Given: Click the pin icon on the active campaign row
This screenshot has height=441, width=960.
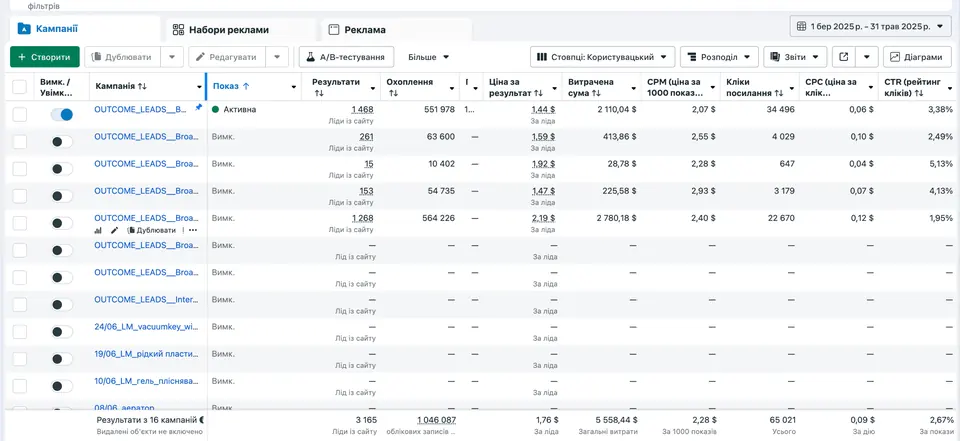Looking at the screenshot, I should click(198, 108).
